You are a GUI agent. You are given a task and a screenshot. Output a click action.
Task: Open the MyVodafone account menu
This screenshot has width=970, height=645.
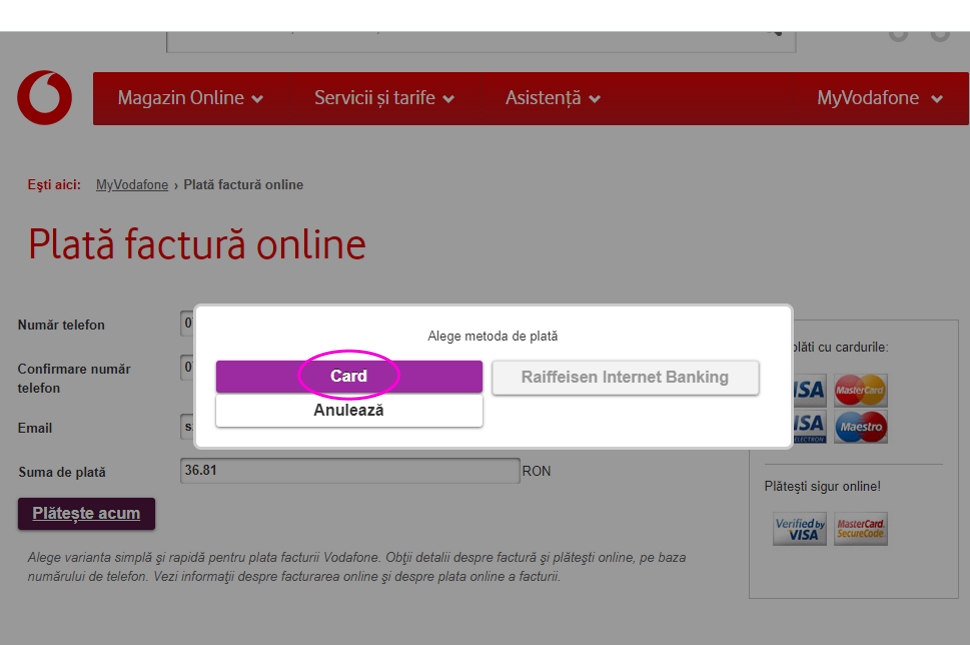point(879,98)
